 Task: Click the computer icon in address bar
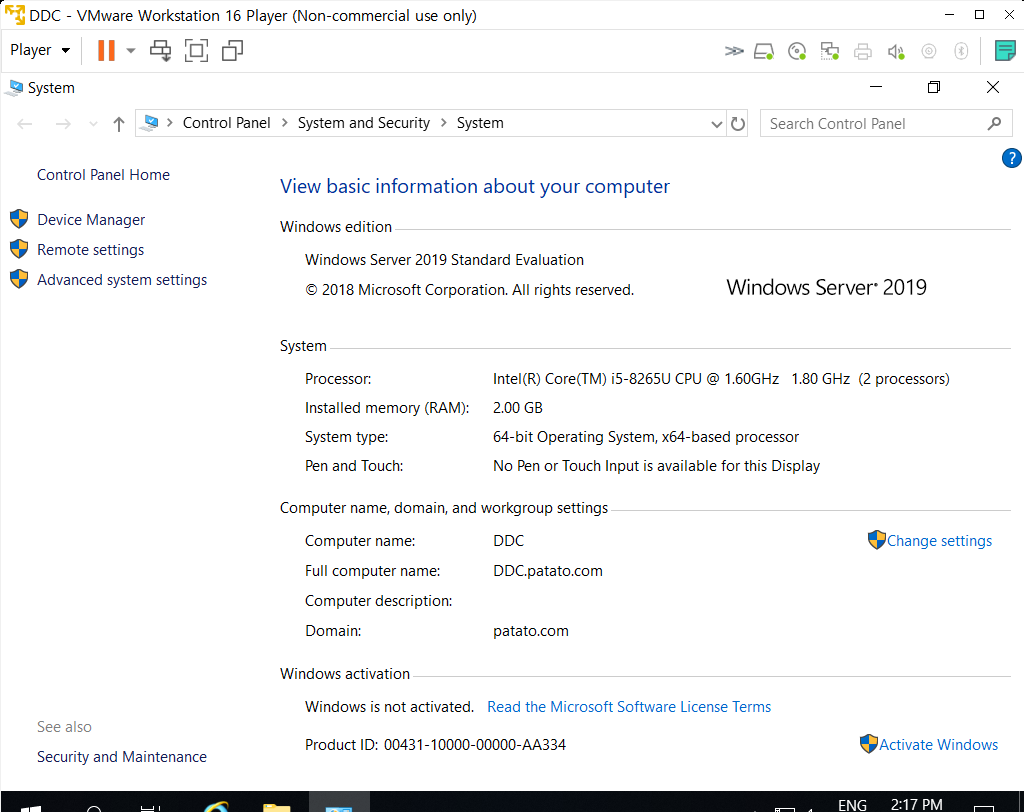[x=151, y=123]
